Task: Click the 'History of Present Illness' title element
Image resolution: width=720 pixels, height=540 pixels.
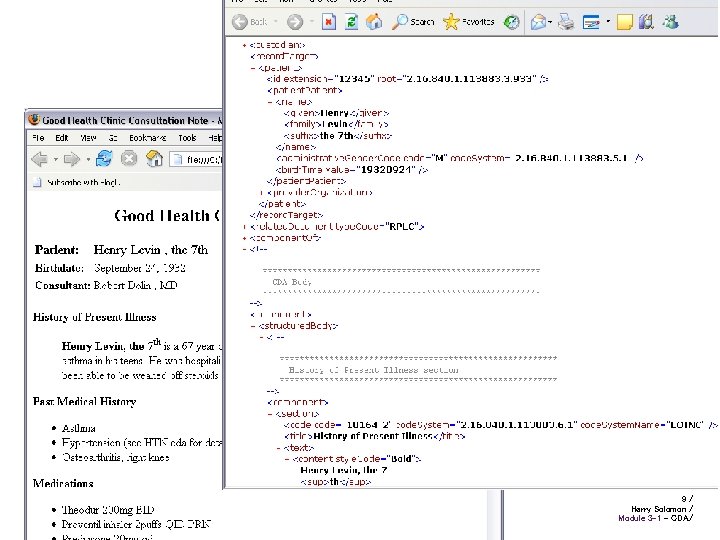Action: pos(374,436)
